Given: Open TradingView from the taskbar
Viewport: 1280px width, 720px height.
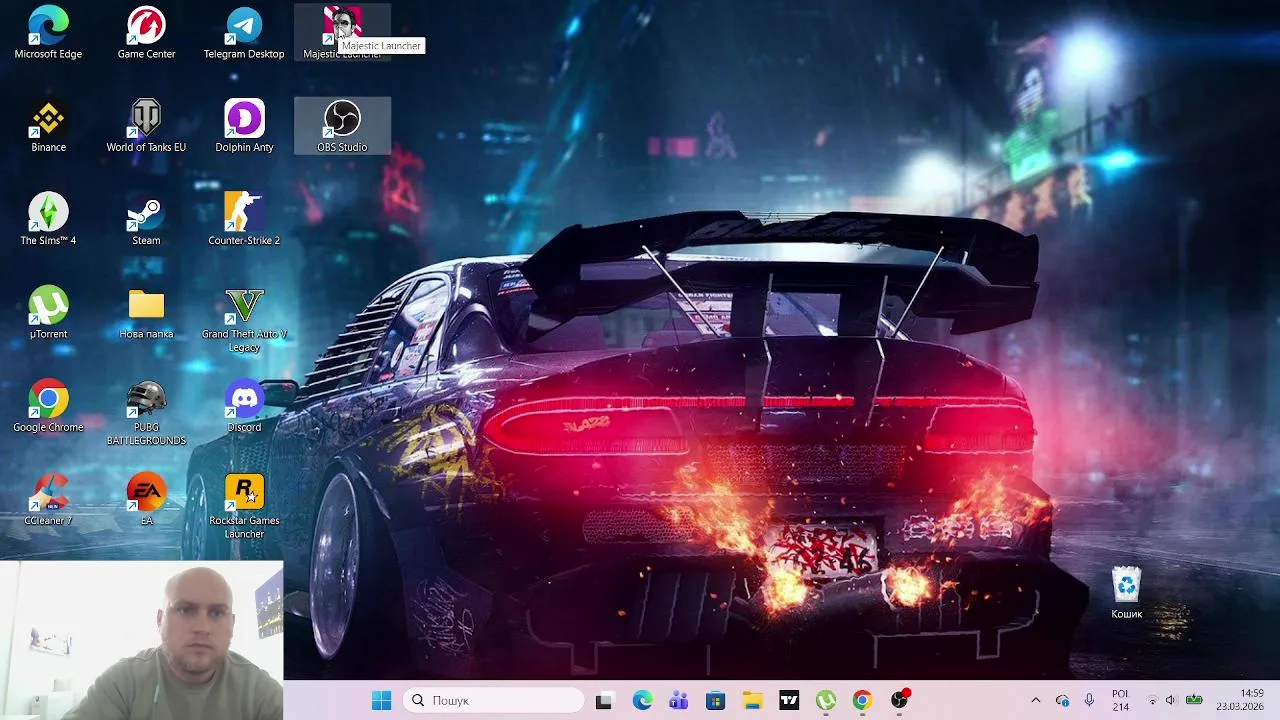Looking at the screenshot, I should coord(789,700).
